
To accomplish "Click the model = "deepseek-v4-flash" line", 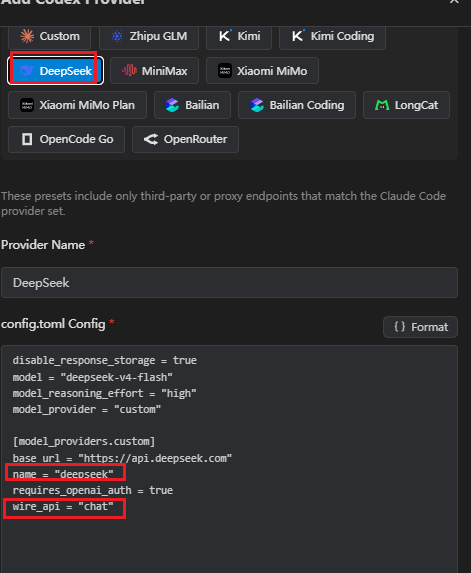I will coord(93,377).
